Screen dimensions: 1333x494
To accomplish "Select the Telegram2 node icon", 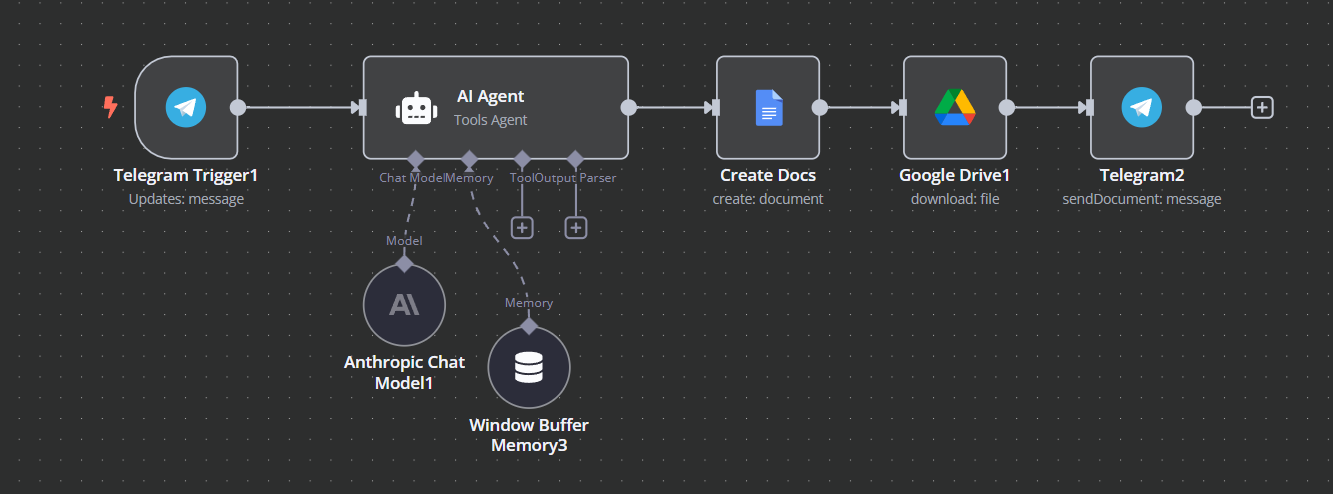I will [x=1142, y=107].
